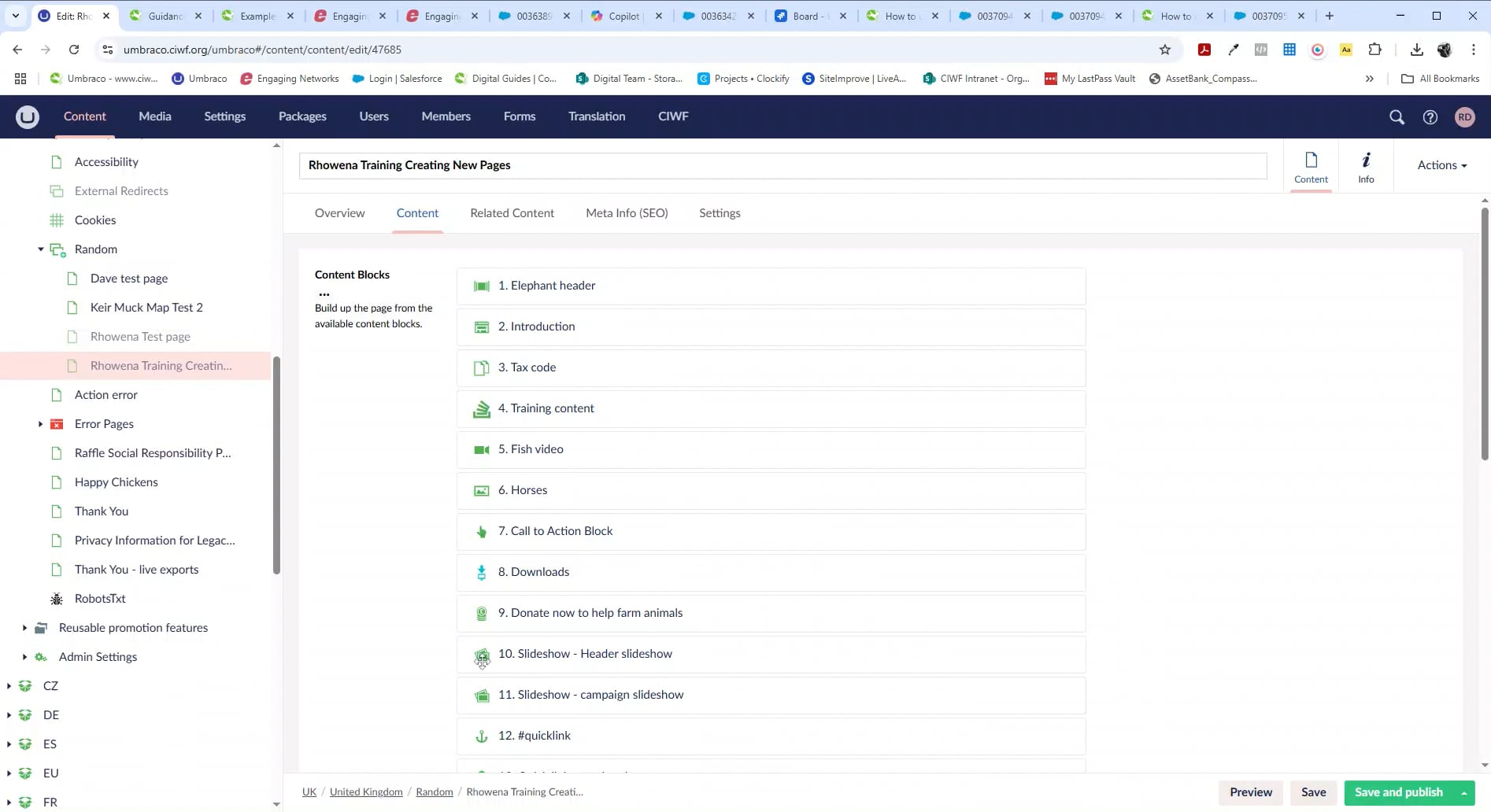Click the browser address bar URL
Viewport: 1491px width, 812px height.
click(262, 50)
